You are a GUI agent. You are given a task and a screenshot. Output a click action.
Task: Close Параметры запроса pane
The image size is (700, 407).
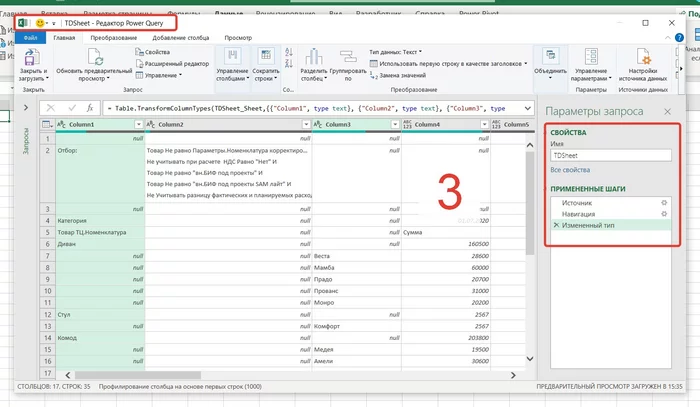[667, 112]
